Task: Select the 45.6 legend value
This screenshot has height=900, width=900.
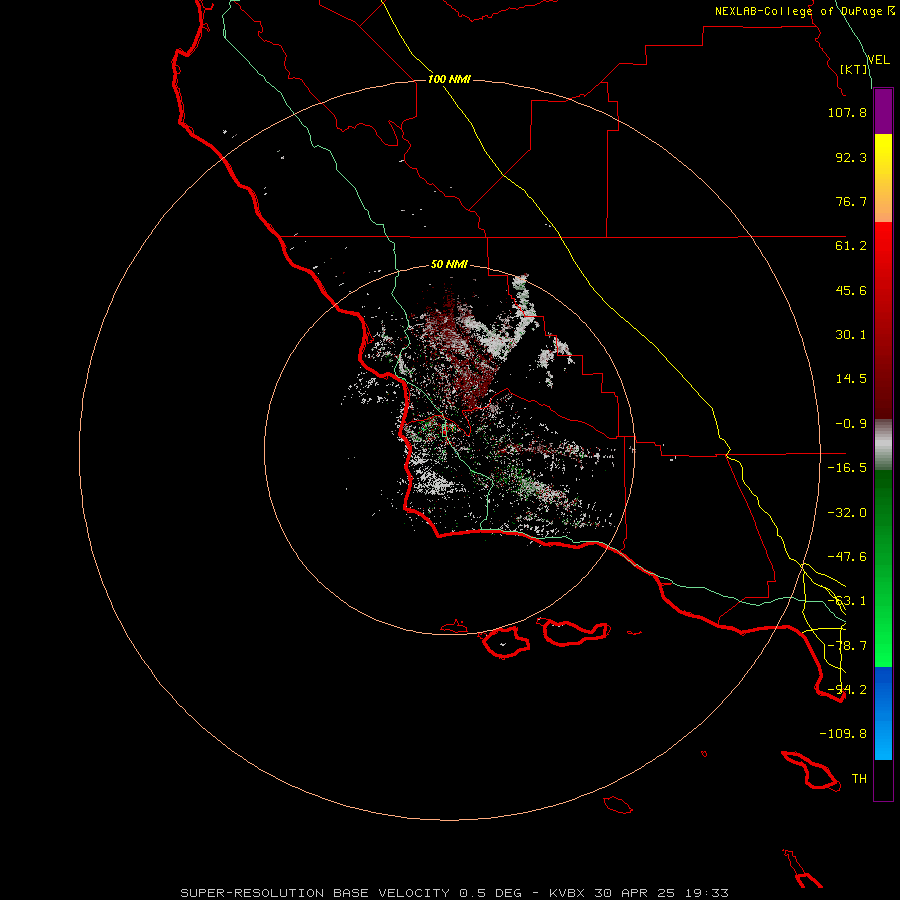Action: (851, 290)
